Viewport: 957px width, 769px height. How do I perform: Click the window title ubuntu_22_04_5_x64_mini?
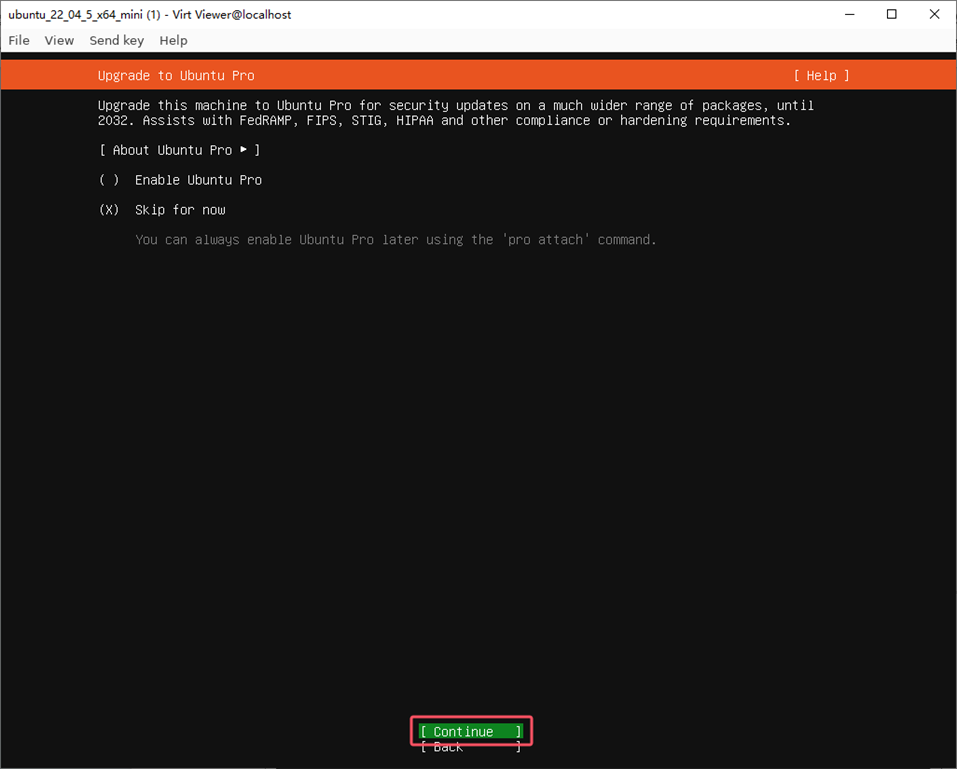[150, 15]
